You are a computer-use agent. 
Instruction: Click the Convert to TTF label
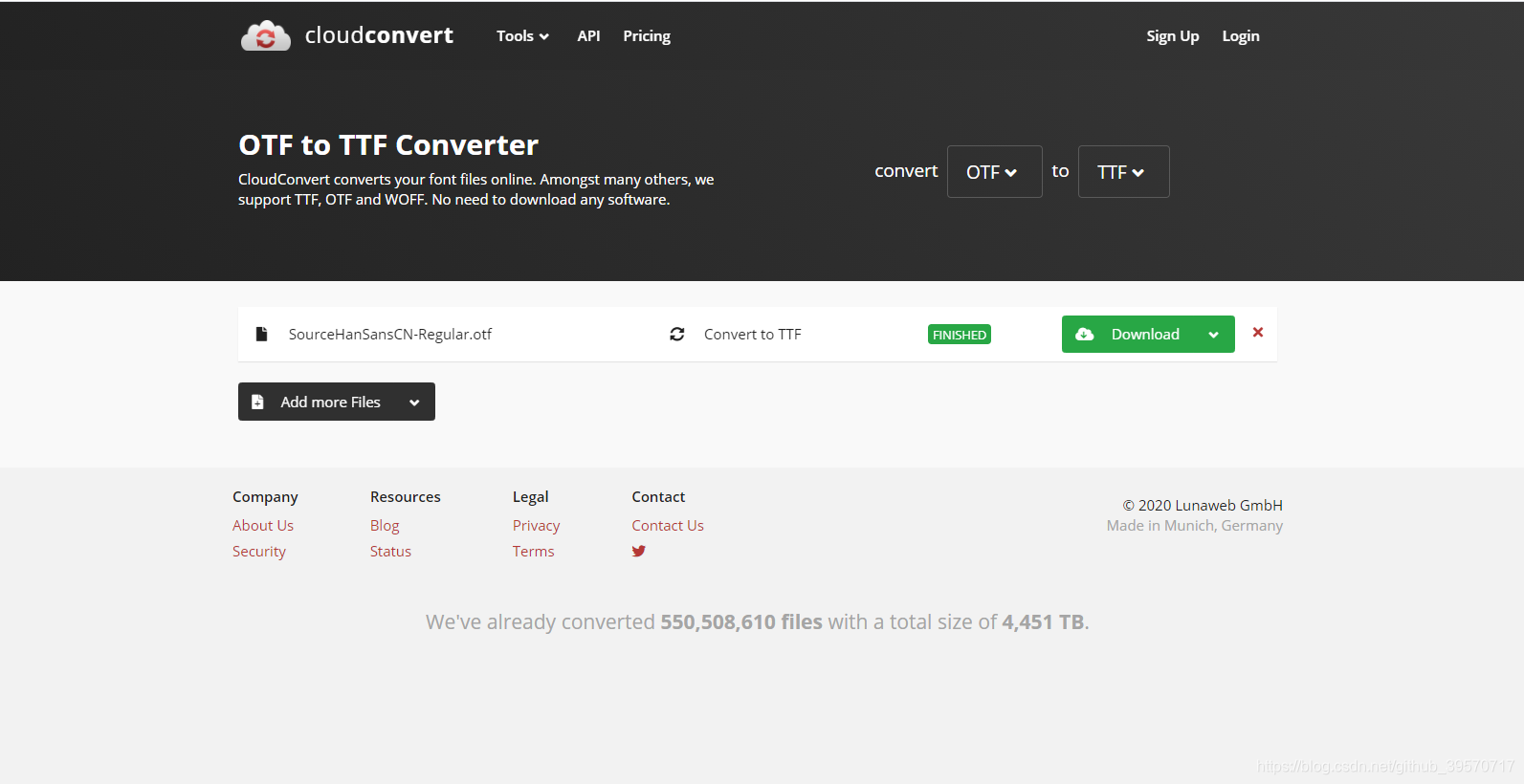(x=753, y=334)
